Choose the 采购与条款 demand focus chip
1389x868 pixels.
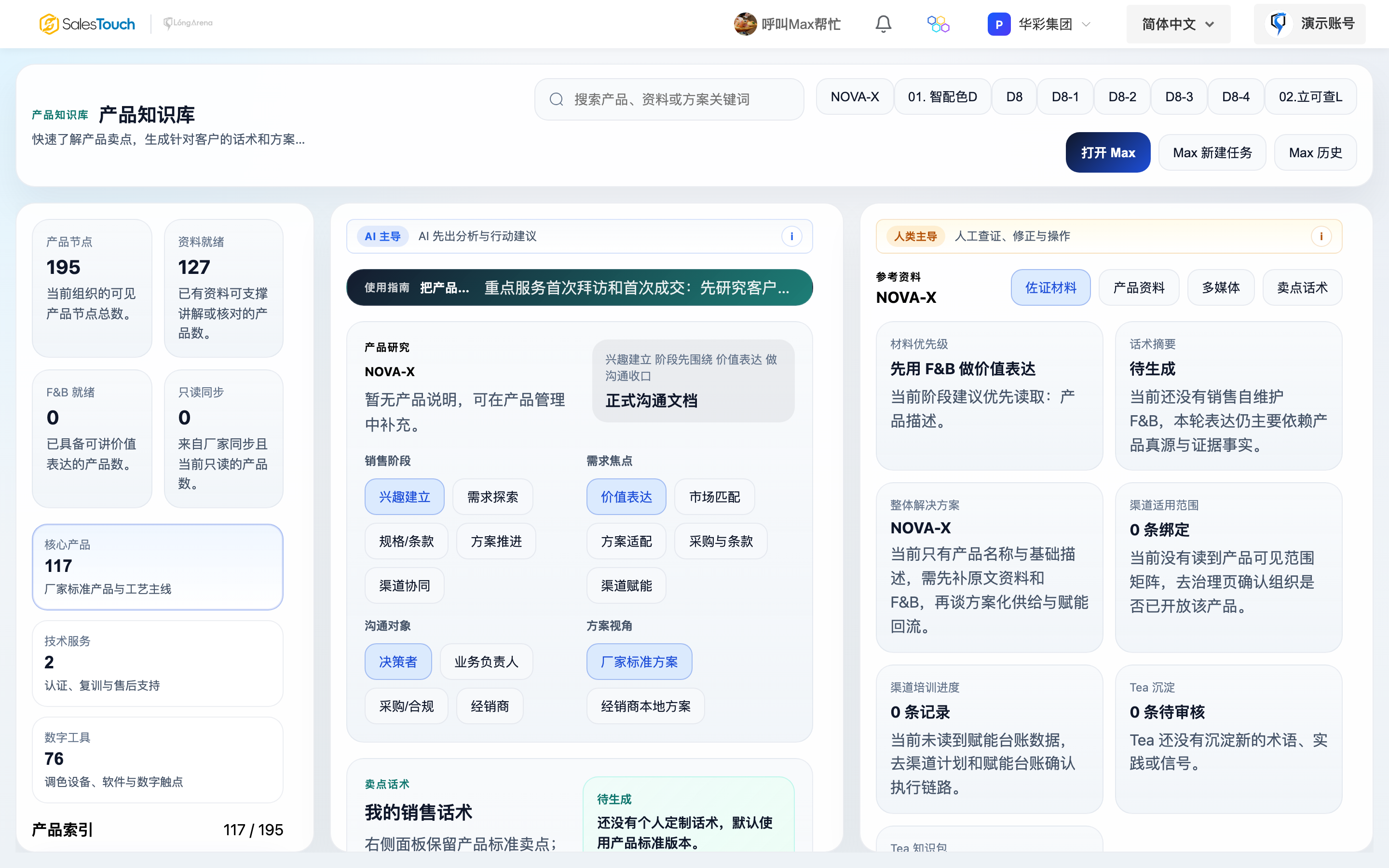(x=721, y=541)
